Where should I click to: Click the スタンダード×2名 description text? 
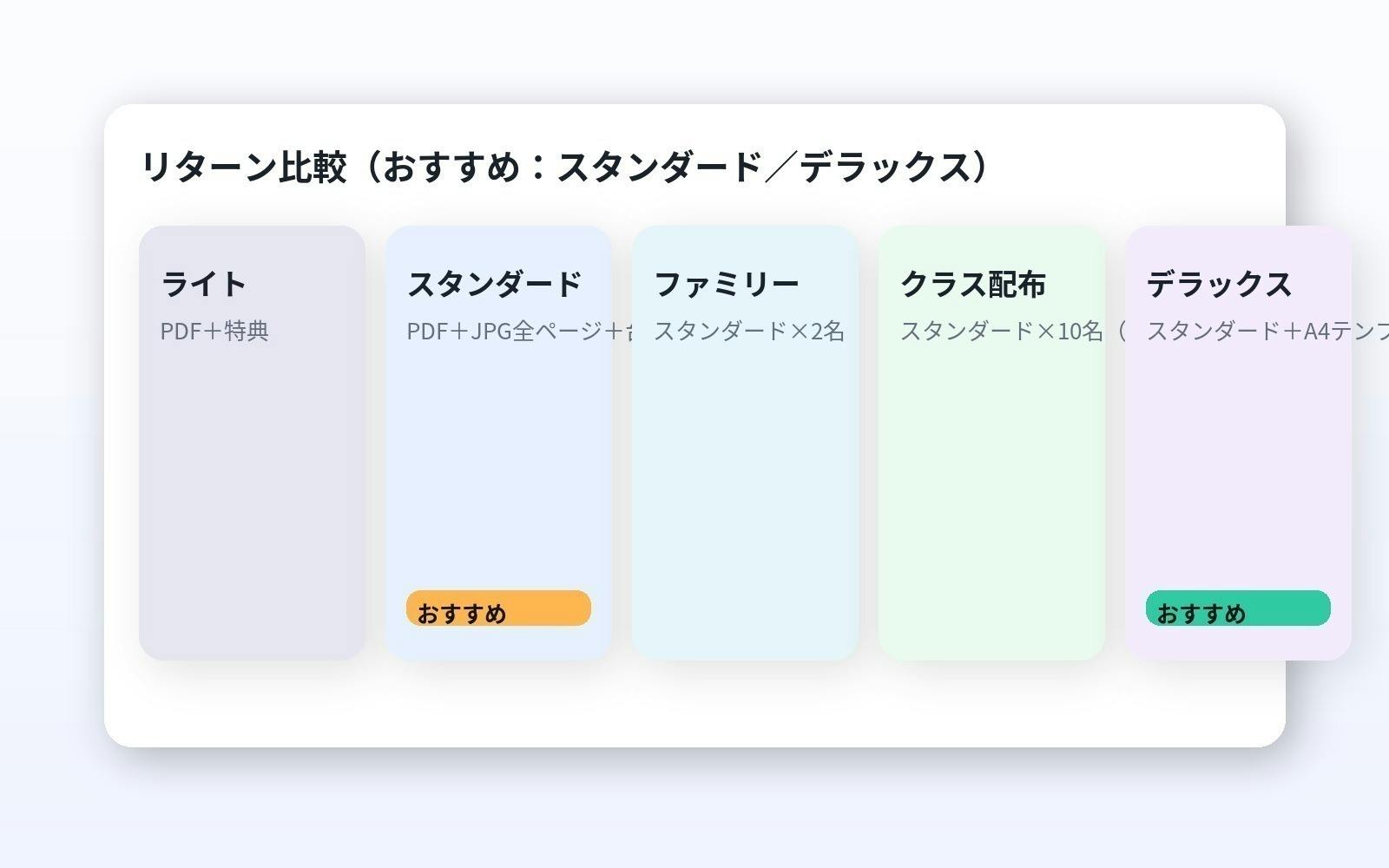[x=750, y=330]
